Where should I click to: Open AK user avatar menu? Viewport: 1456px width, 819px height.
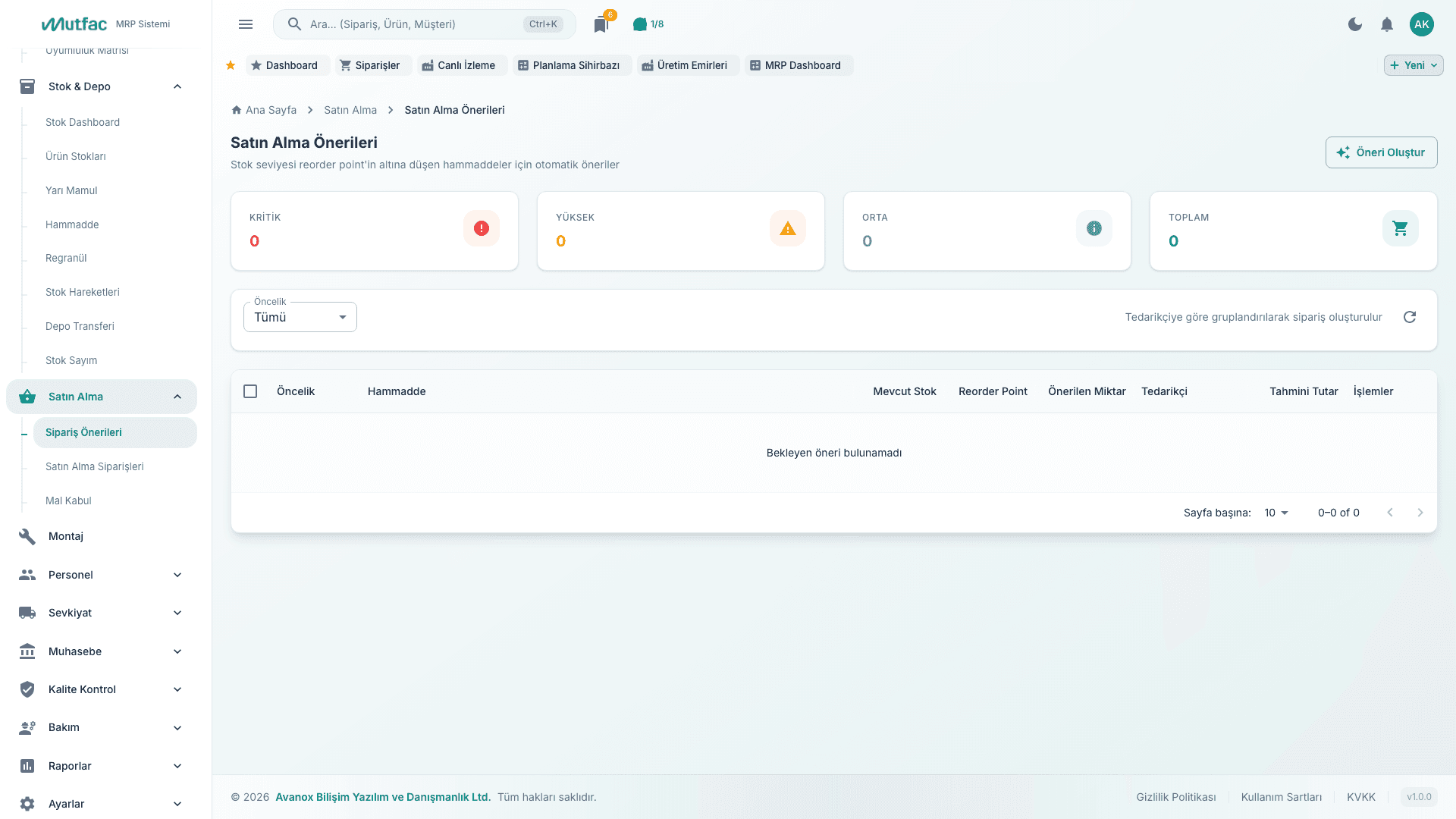[1422, 24]
